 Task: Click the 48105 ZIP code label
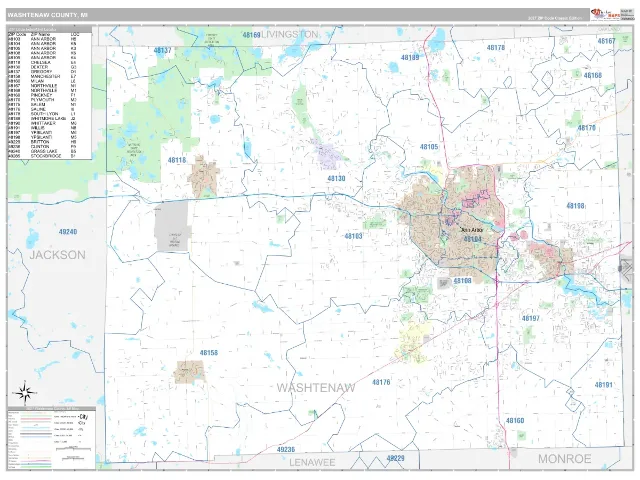point(429,147)
